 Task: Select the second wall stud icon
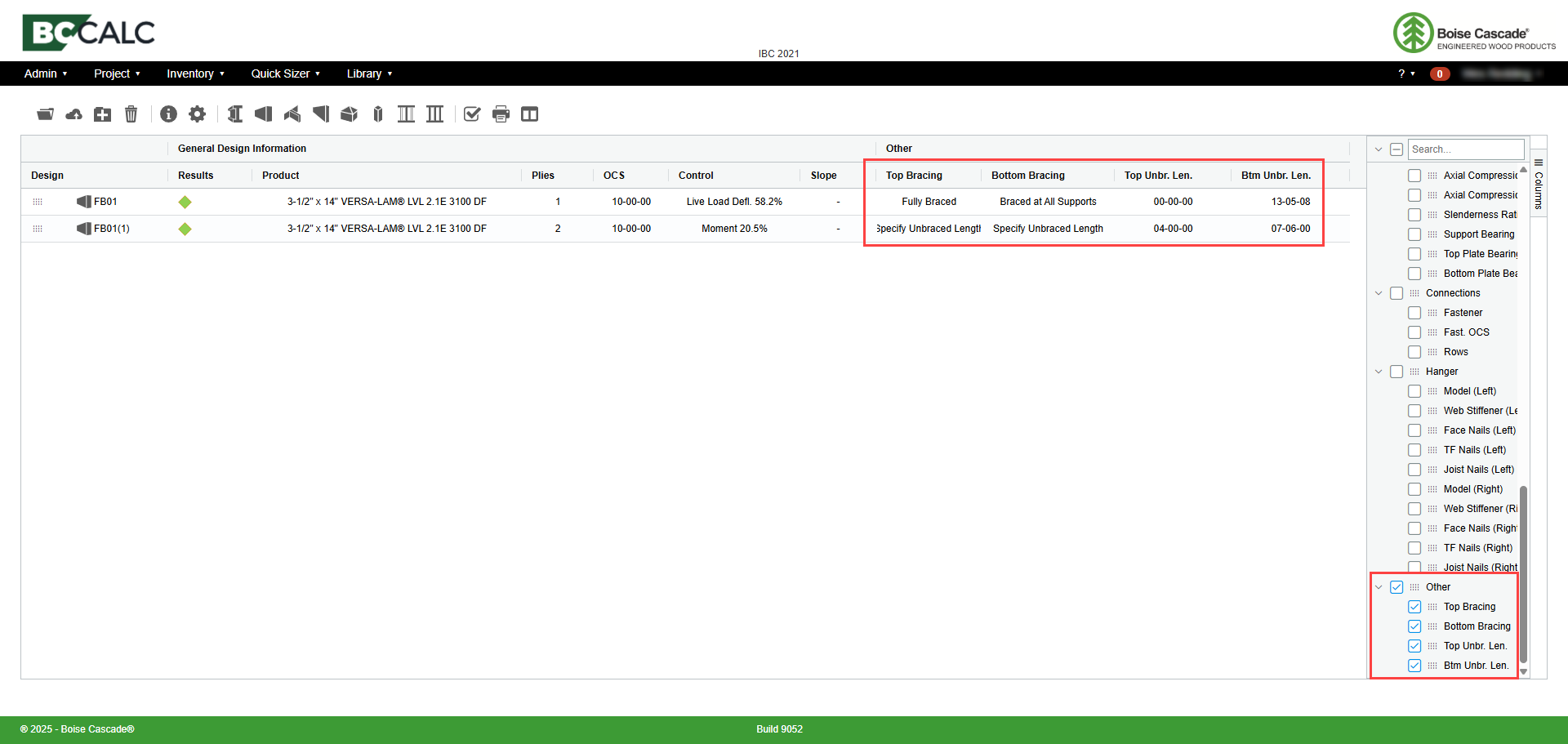pos(435,114)
